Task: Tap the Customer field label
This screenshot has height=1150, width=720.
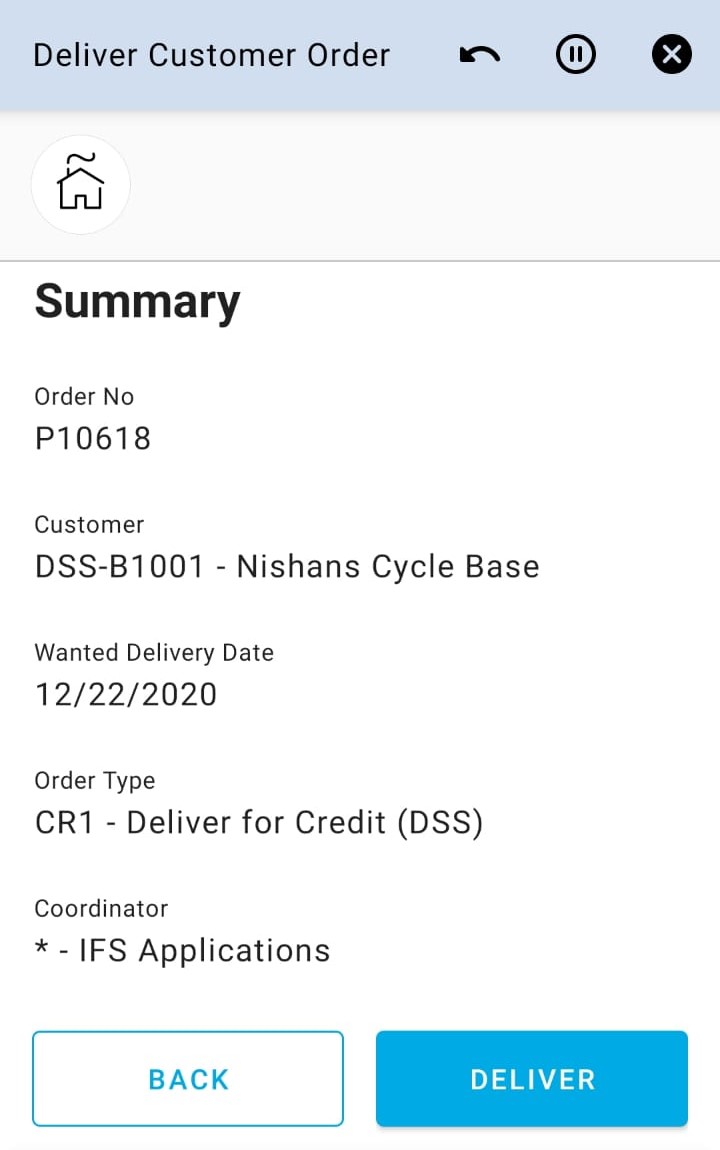Action: coord(89,525)
